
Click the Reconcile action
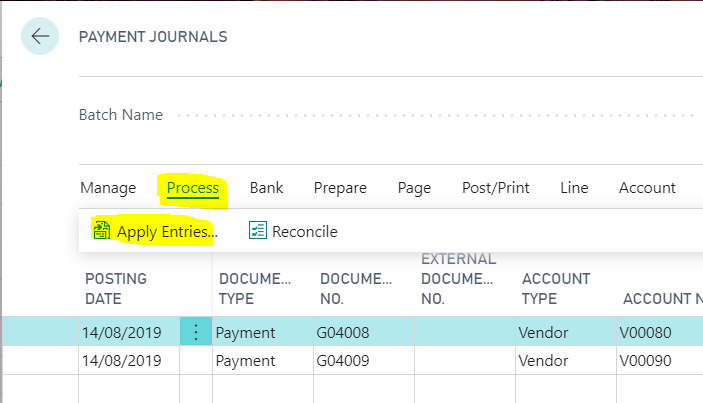click(305, 232)
